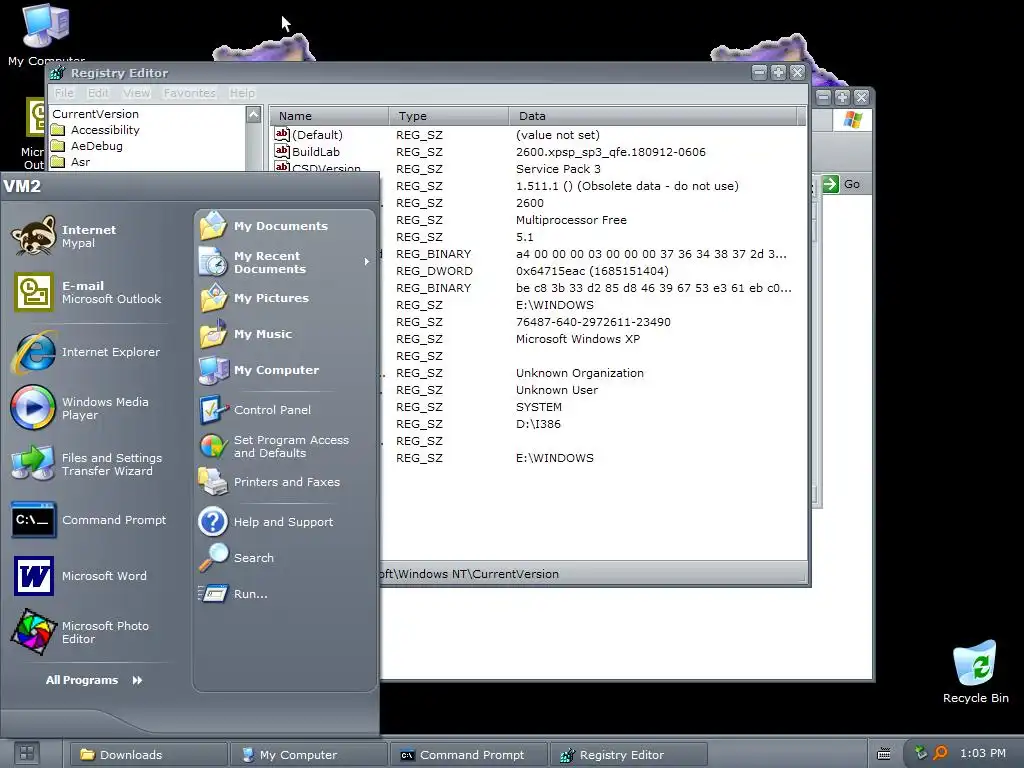Viewport: 1024px width, 768px height.
Task: Open Mypal Internet browser raccoon icon
Action: tap(33, 236)
